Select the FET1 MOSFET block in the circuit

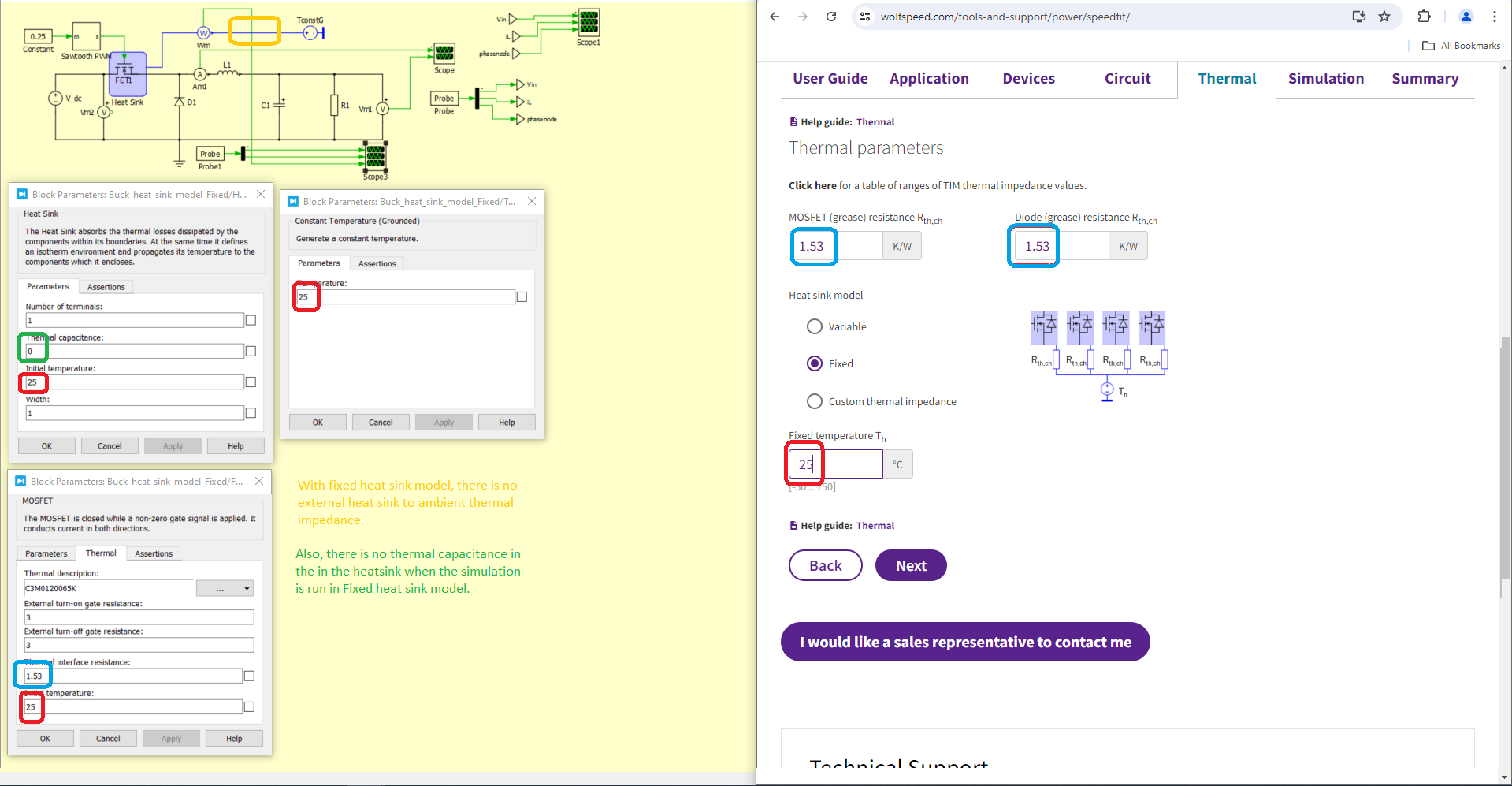pos(127,73)
